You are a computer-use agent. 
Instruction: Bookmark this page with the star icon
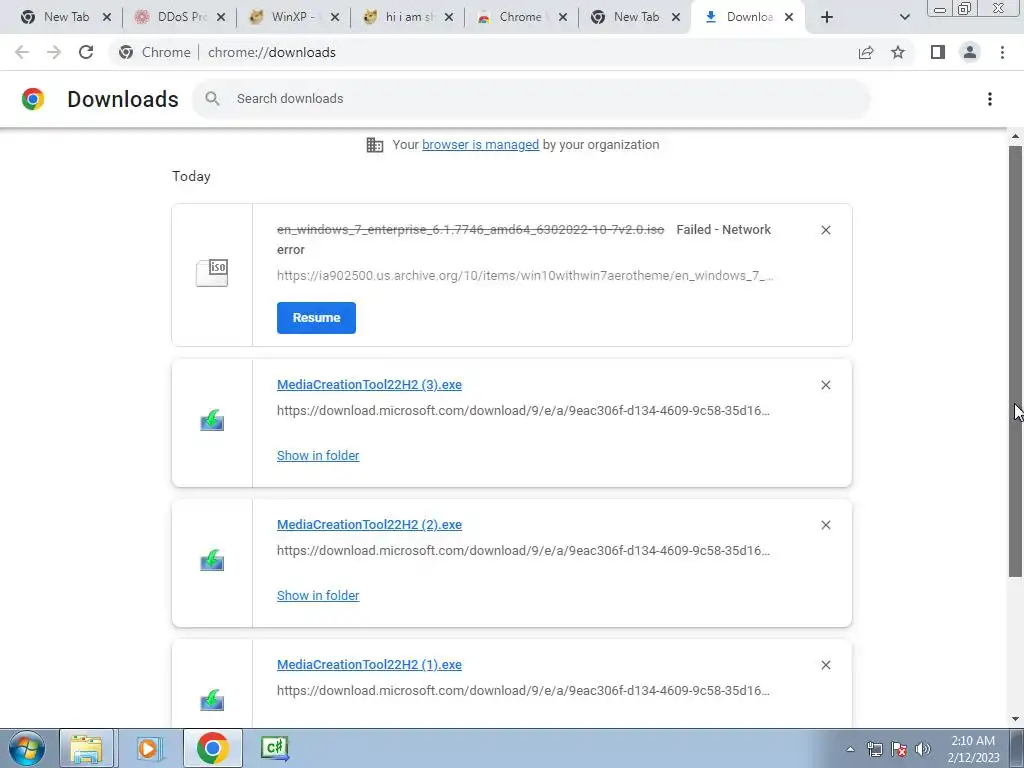898,52
